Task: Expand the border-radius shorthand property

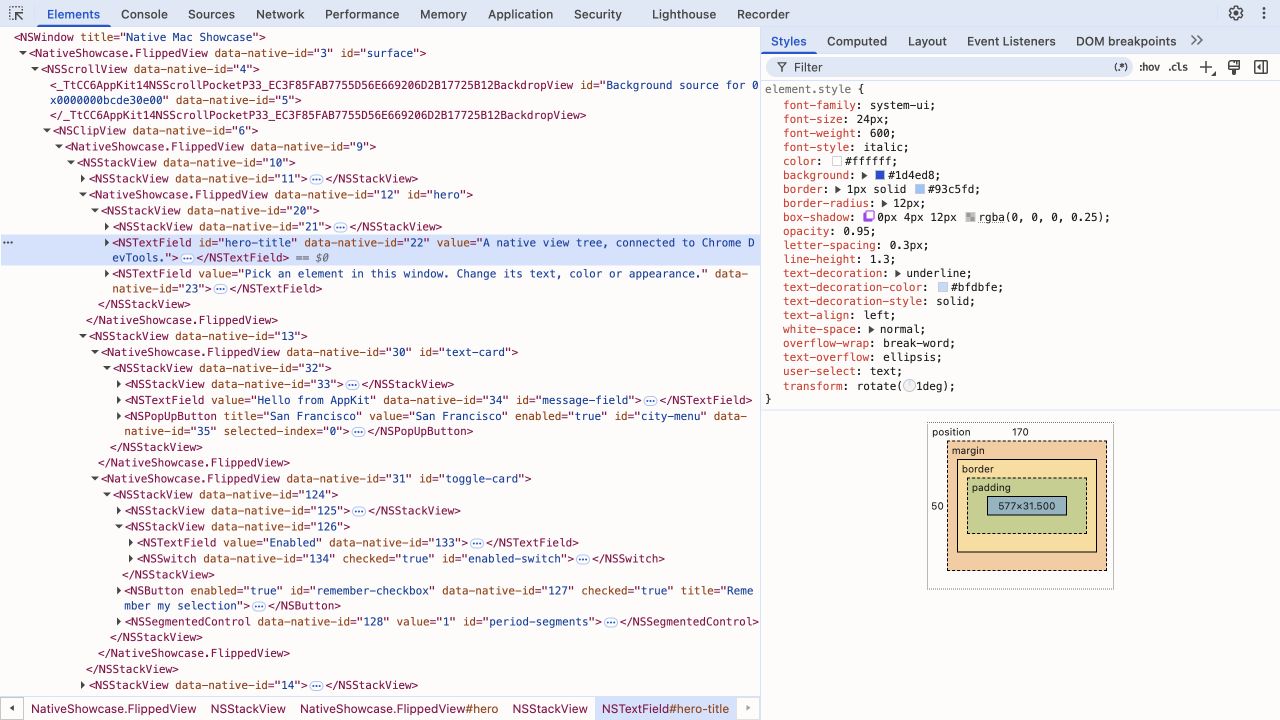Action: (x=884, y=203)
